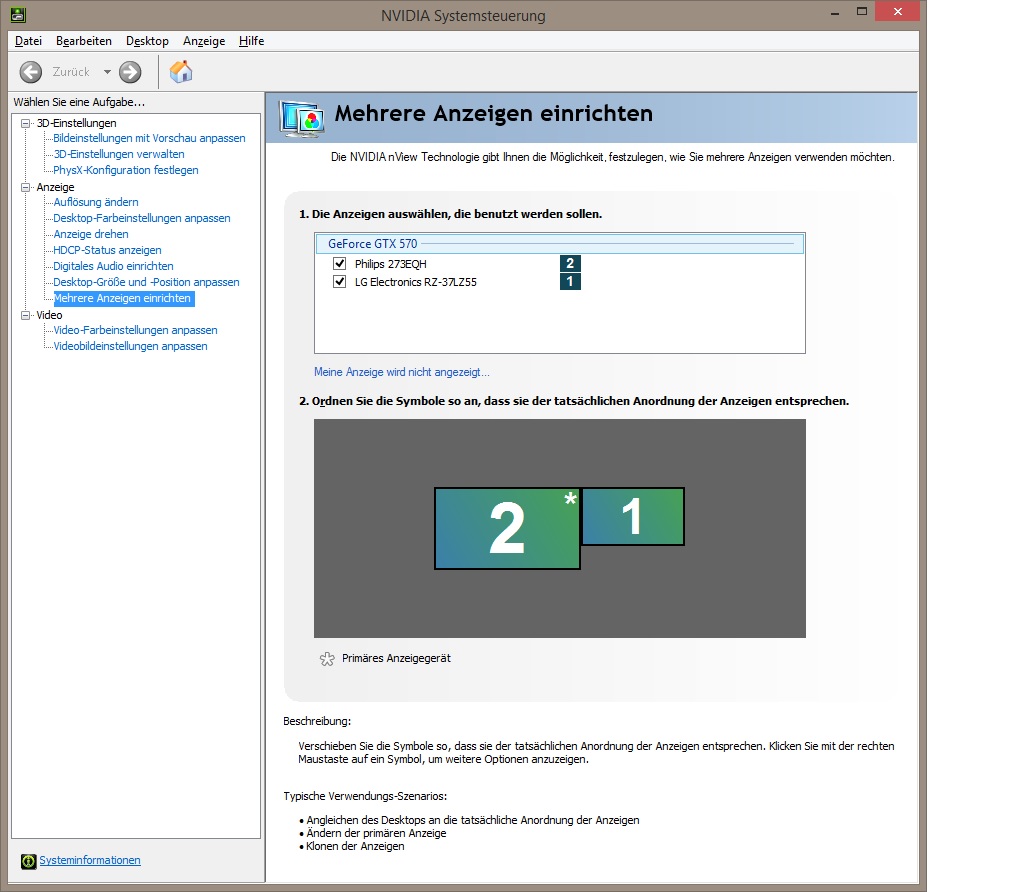The image size is (1024, 892).
Task: Click the Forward arrow icon
Action: [x=130, y=72]
